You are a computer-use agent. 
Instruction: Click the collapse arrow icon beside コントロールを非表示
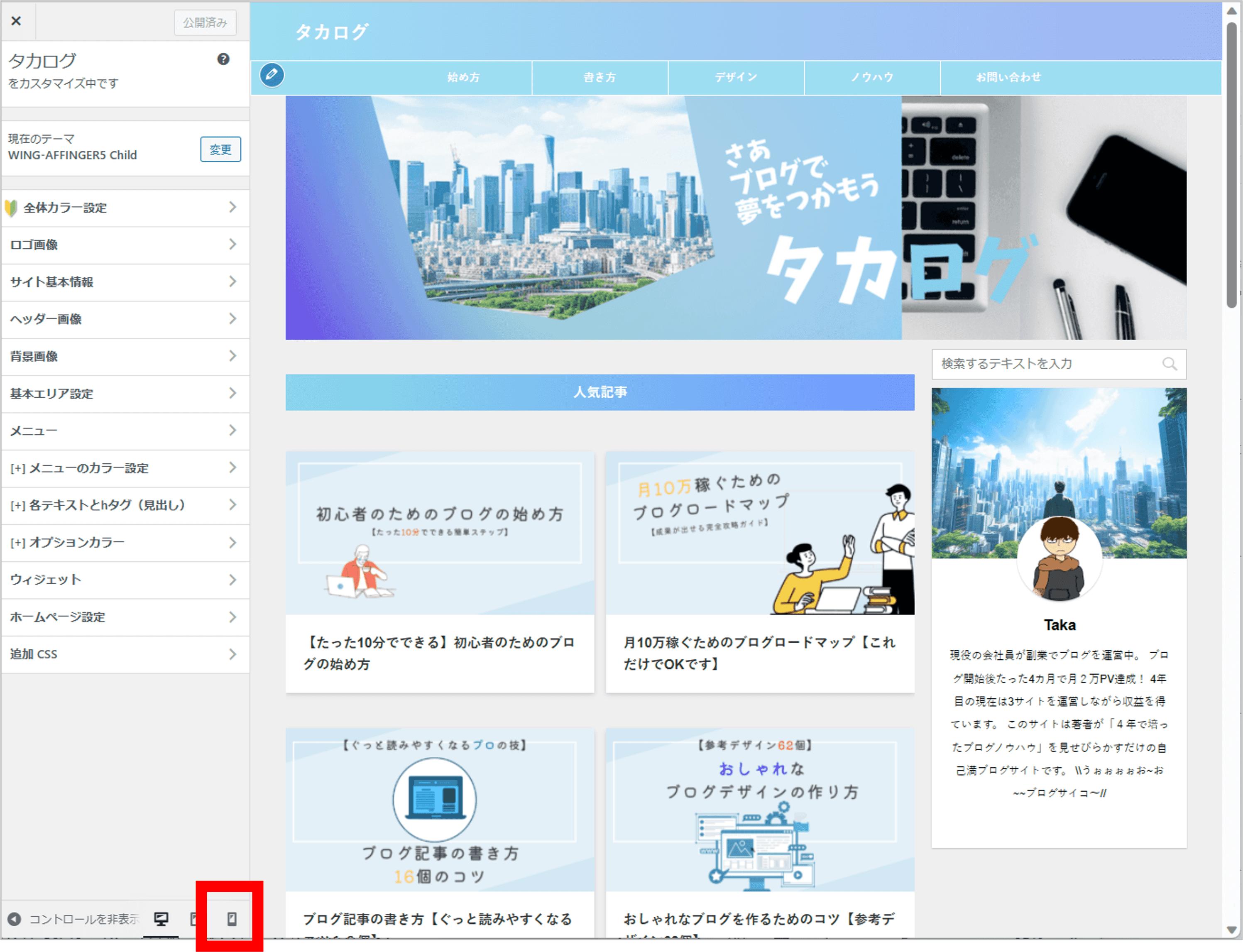pos(14,918)
